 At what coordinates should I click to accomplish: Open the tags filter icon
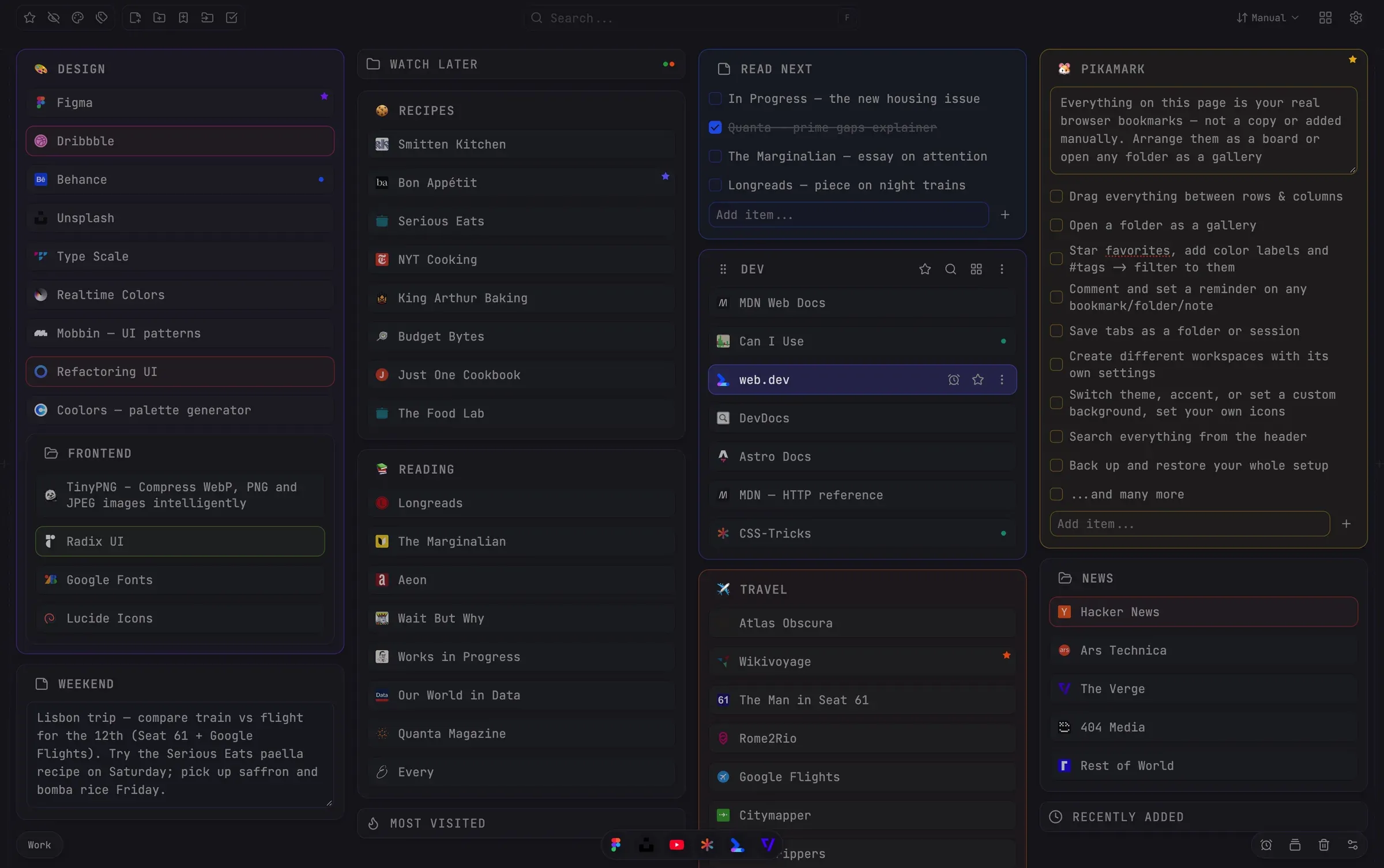click(x=101, y=18)
